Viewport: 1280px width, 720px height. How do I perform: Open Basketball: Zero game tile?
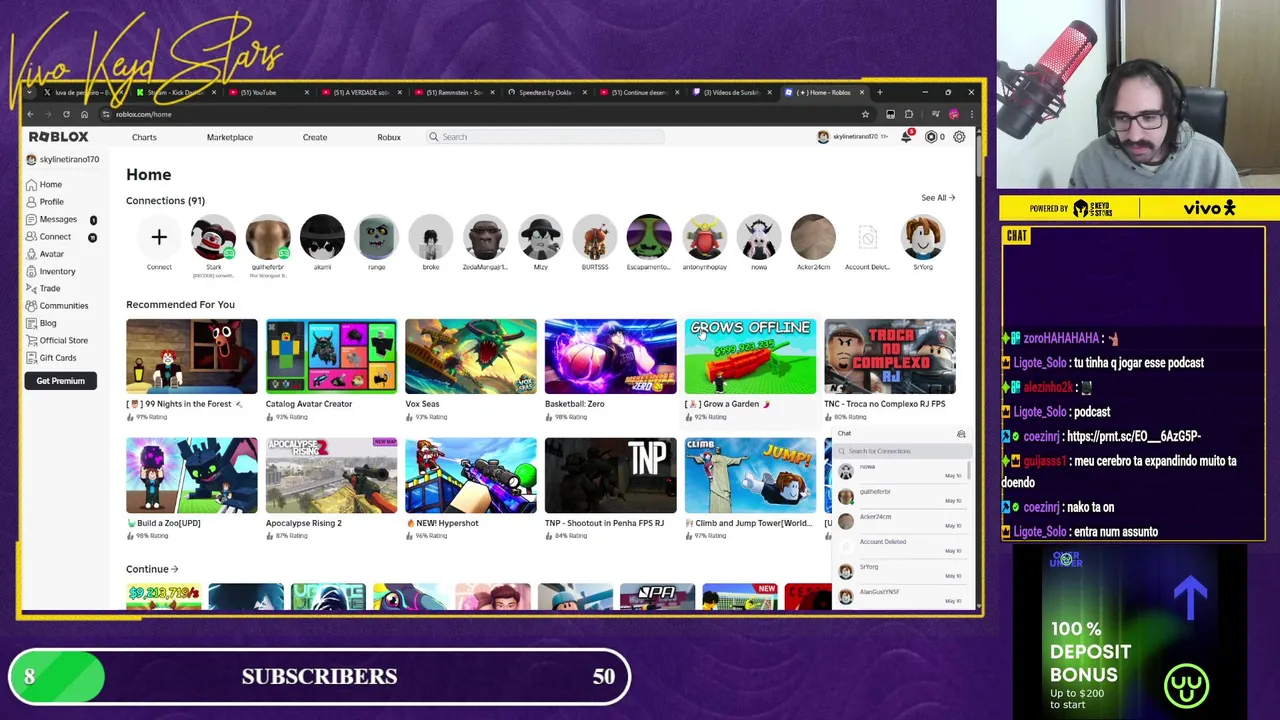[x=610, y=369]
